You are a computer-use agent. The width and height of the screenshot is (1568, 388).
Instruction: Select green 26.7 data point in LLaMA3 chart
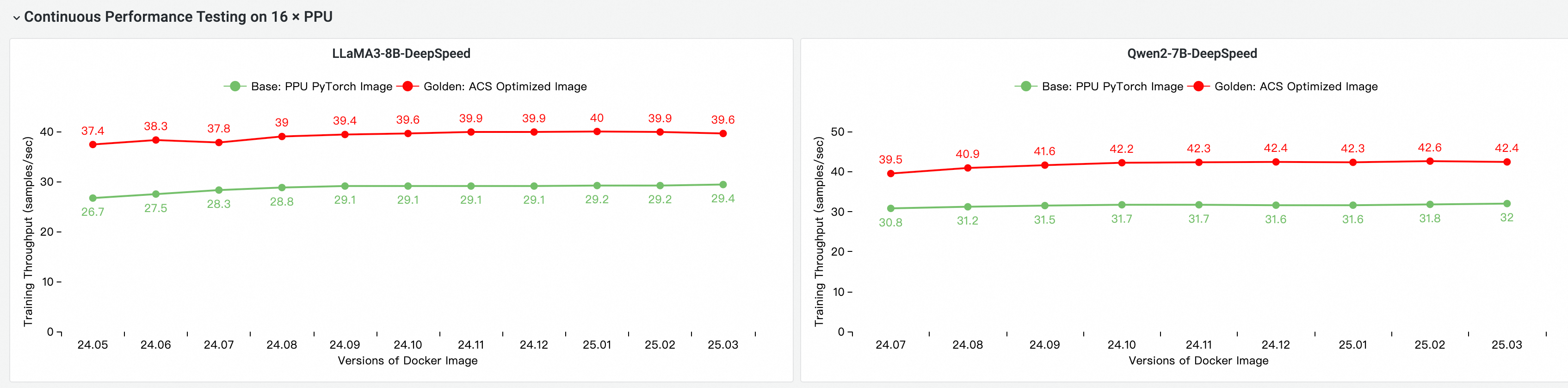click(93, 198)
